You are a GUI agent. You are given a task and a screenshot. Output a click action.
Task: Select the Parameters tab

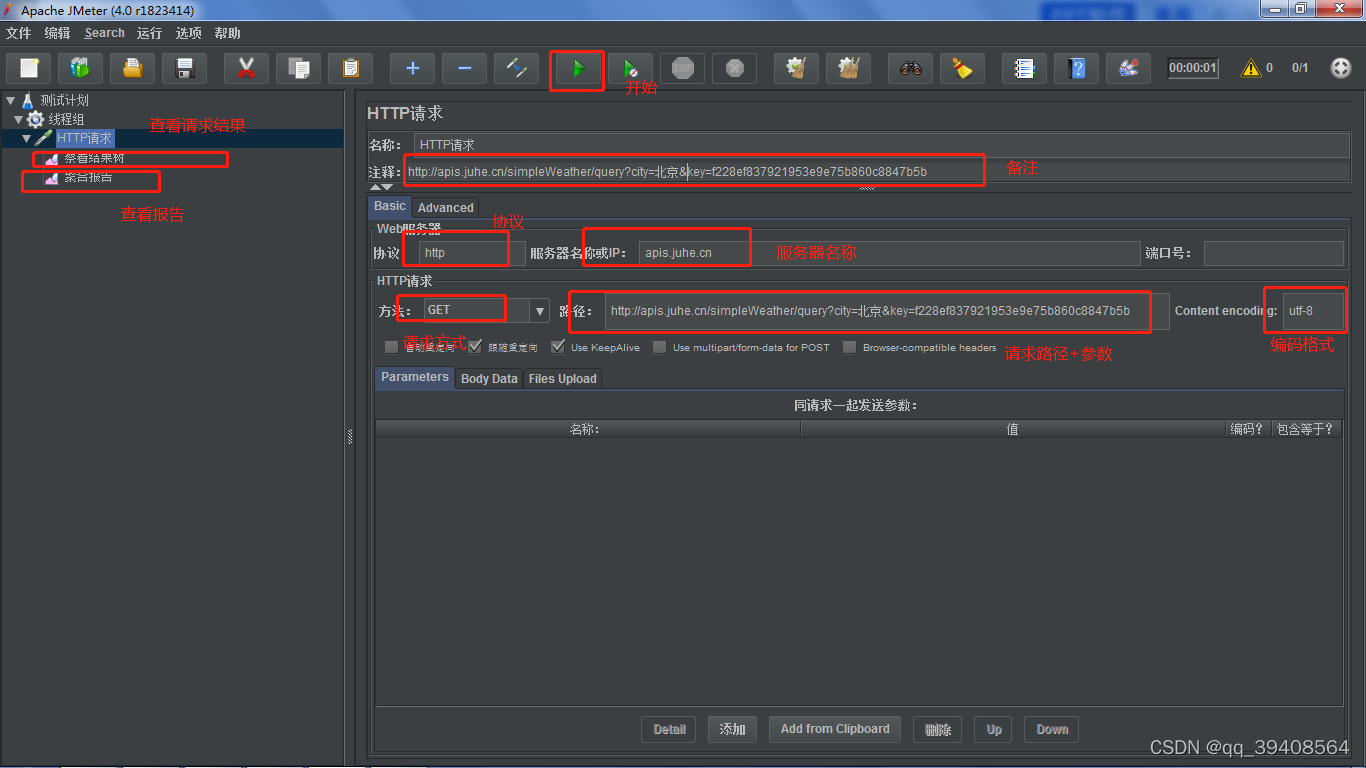pos(414,378)
